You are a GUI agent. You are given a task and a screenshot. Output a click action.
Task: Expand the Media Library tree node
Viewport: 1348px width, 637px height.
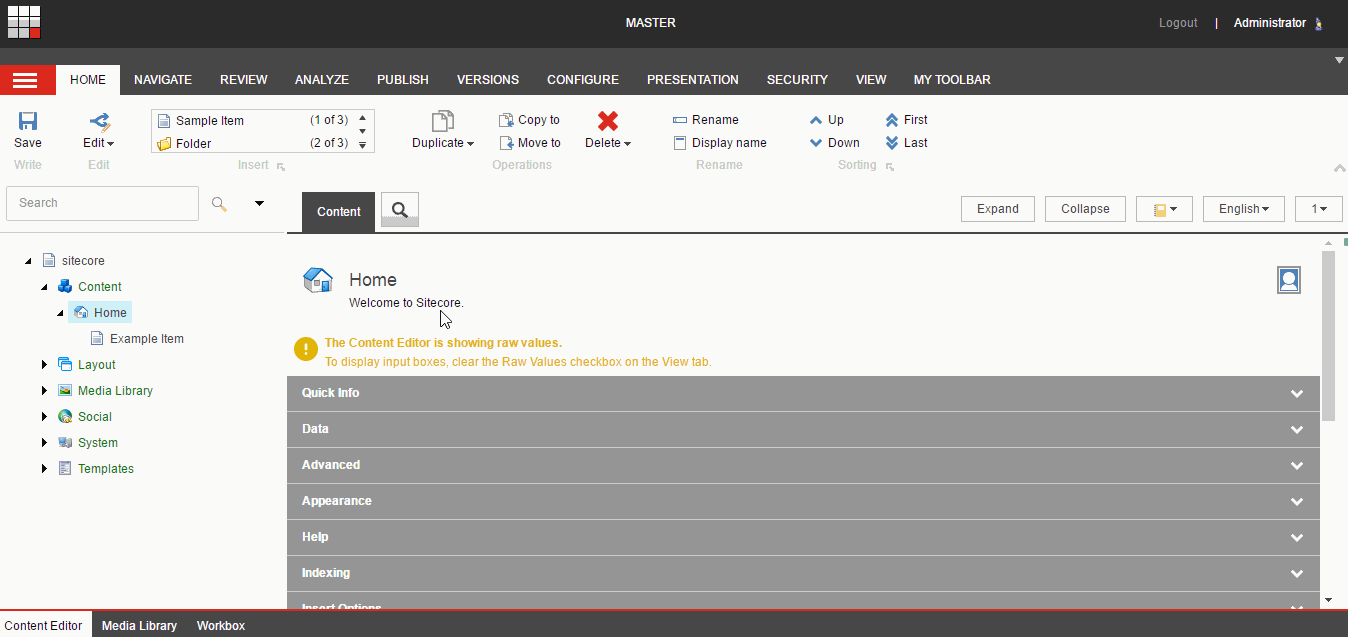pyautogui.click(x=44, y=391)
